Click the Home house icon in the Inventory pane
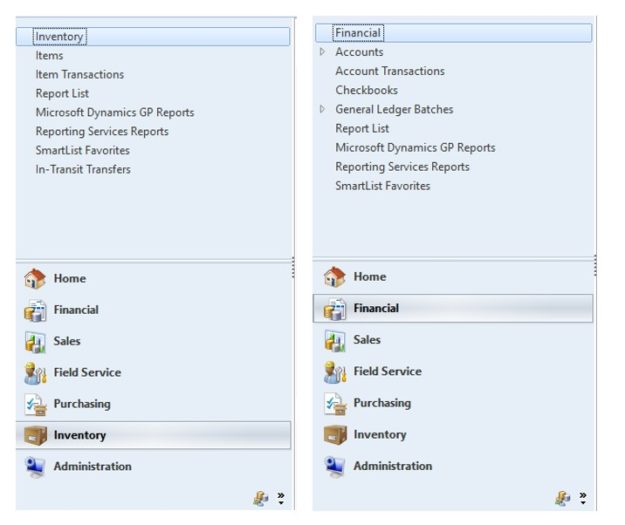This screenshot has height=525, width=625. click(x=35, y=279)
